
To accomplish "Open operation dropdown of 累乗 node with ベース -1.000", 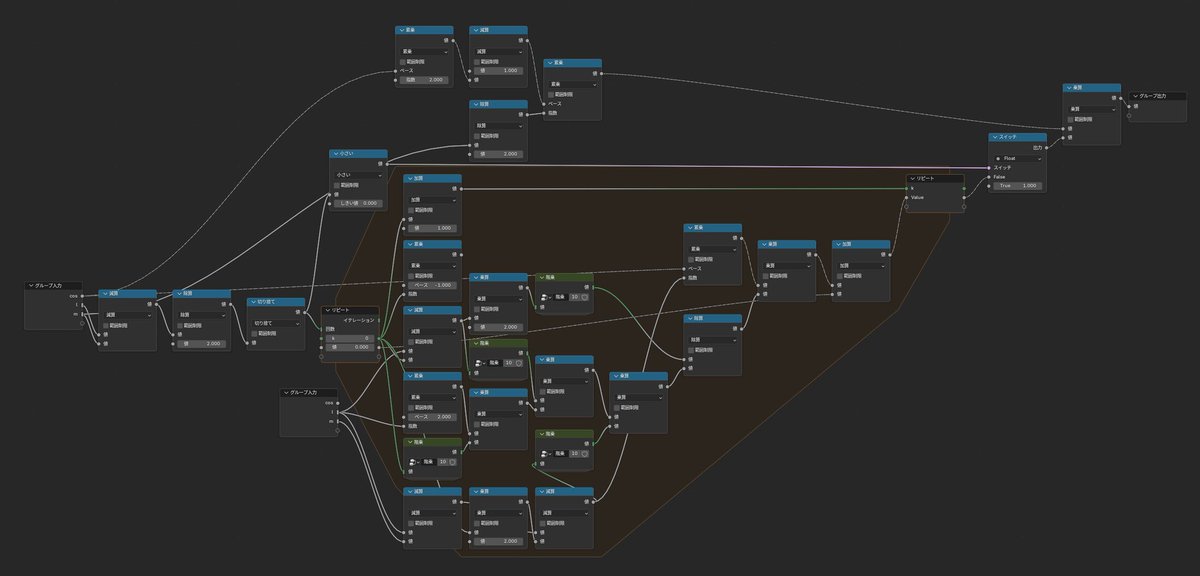I will (432, 266).
